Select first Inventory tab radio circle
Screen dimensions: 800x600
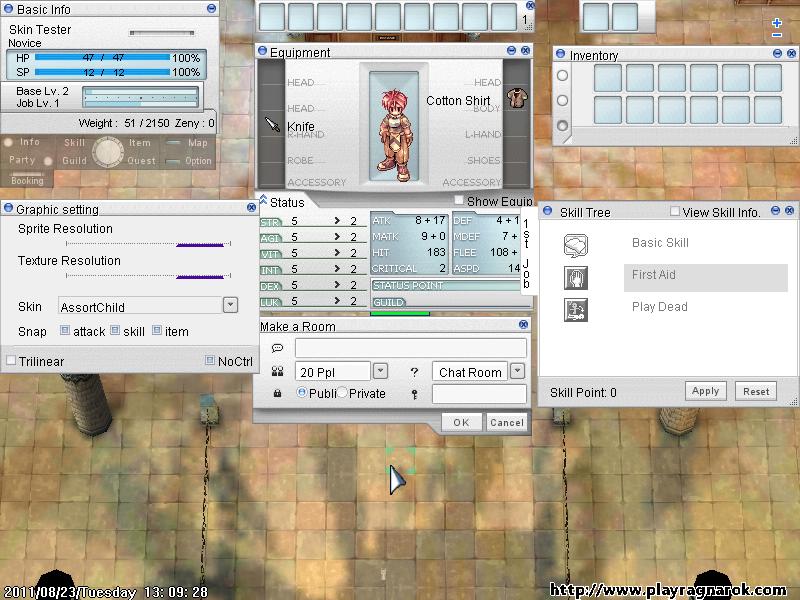click(x=562, y=75)
